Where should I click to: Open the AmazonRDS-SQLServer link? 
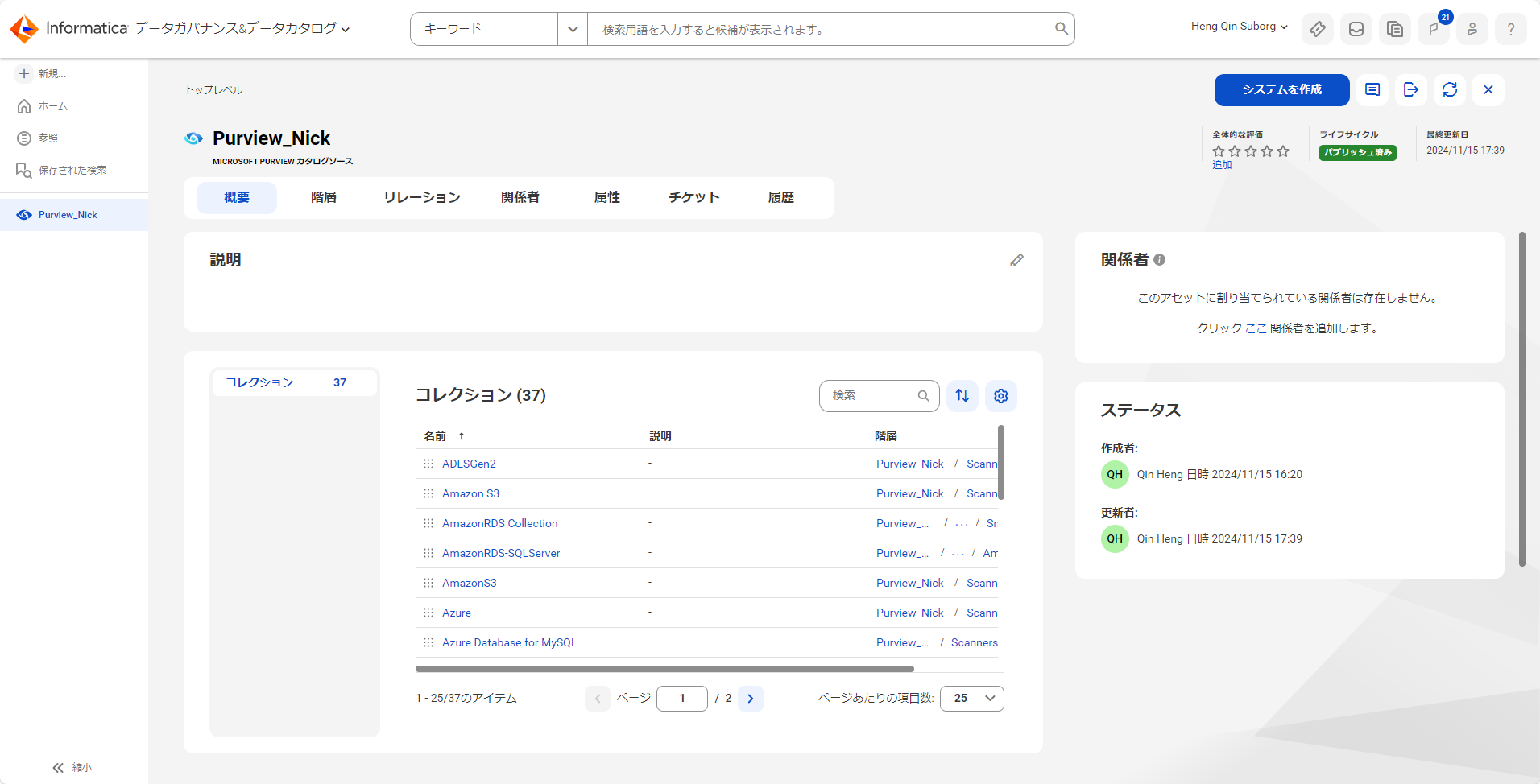click(x=501, y=553)
